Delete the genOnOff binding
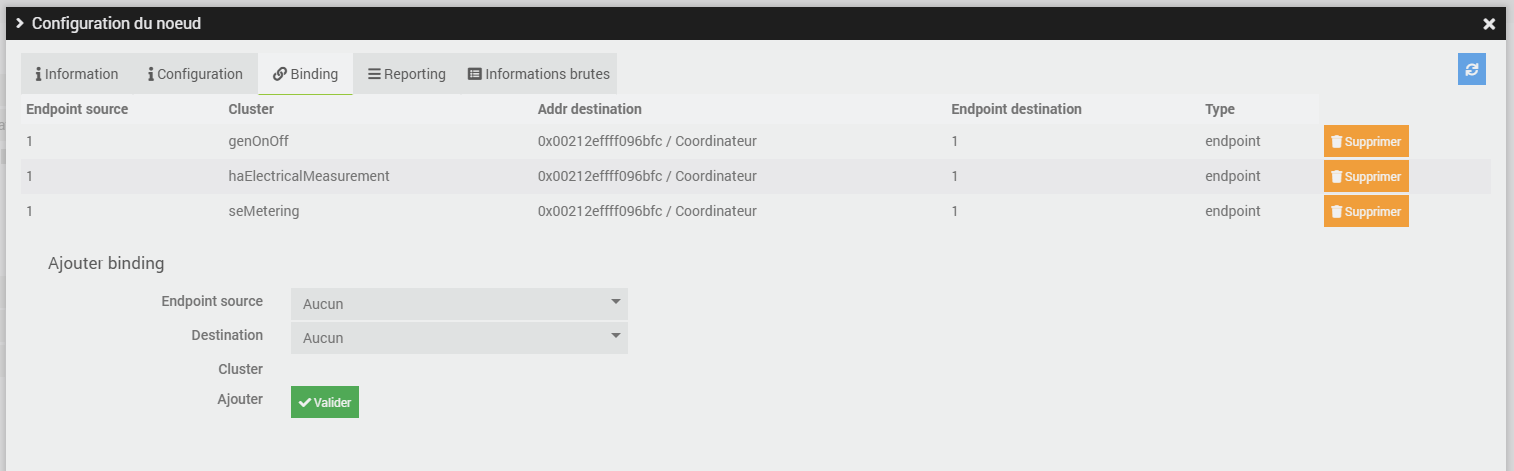Viewport: 1514px width, 471px height. click(1365, 142)
